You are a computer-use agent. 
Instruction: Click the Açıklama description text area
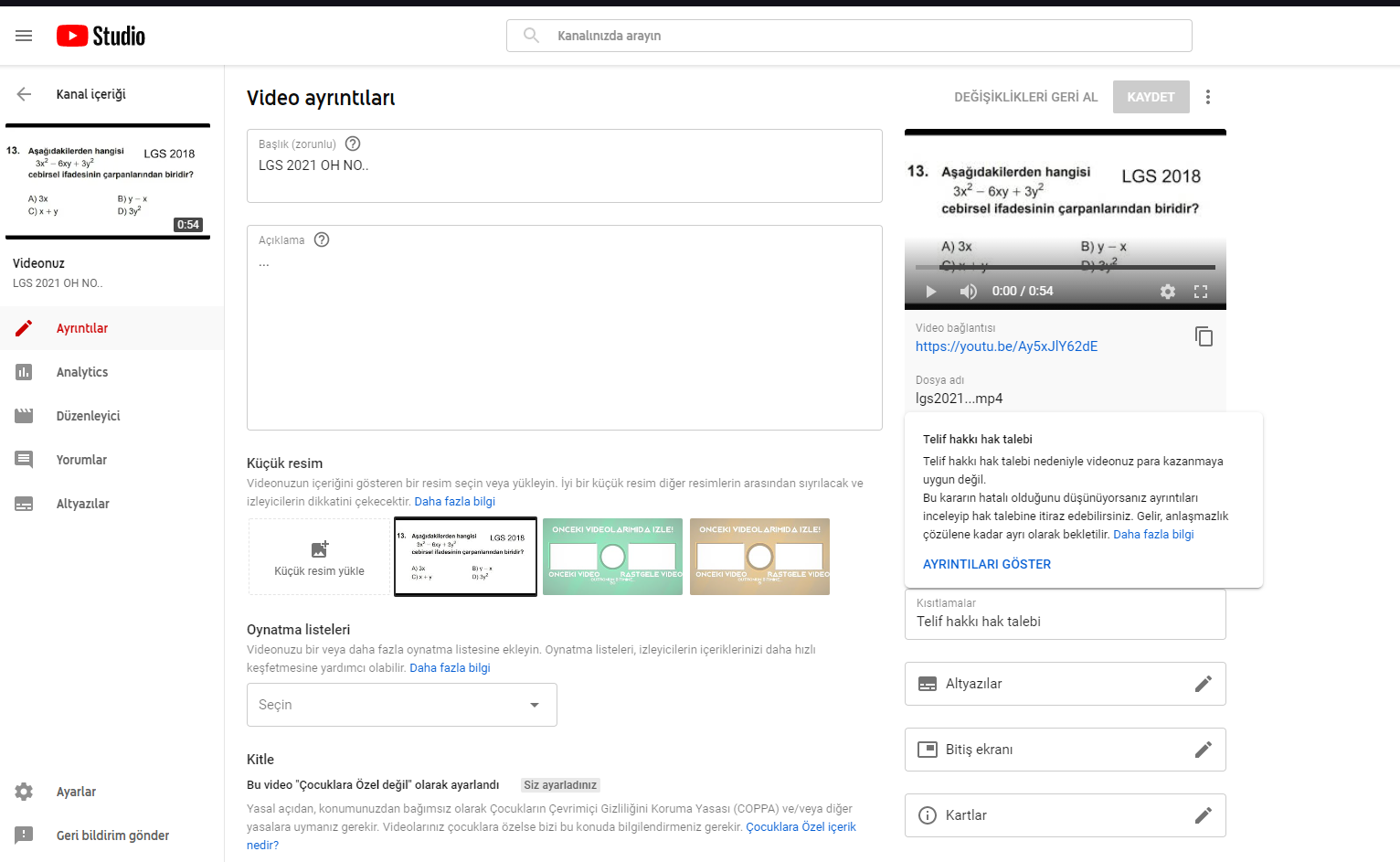pos(565,327)
